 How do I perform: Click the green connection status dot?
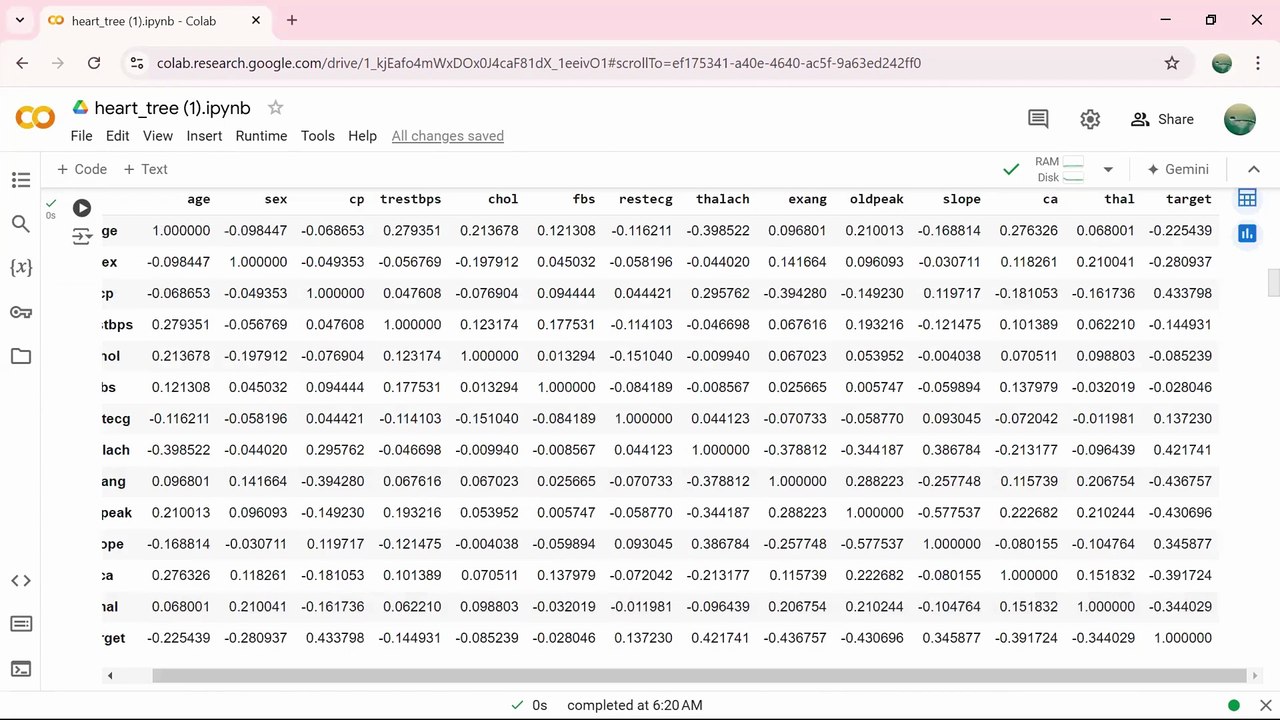[1234, 705]
